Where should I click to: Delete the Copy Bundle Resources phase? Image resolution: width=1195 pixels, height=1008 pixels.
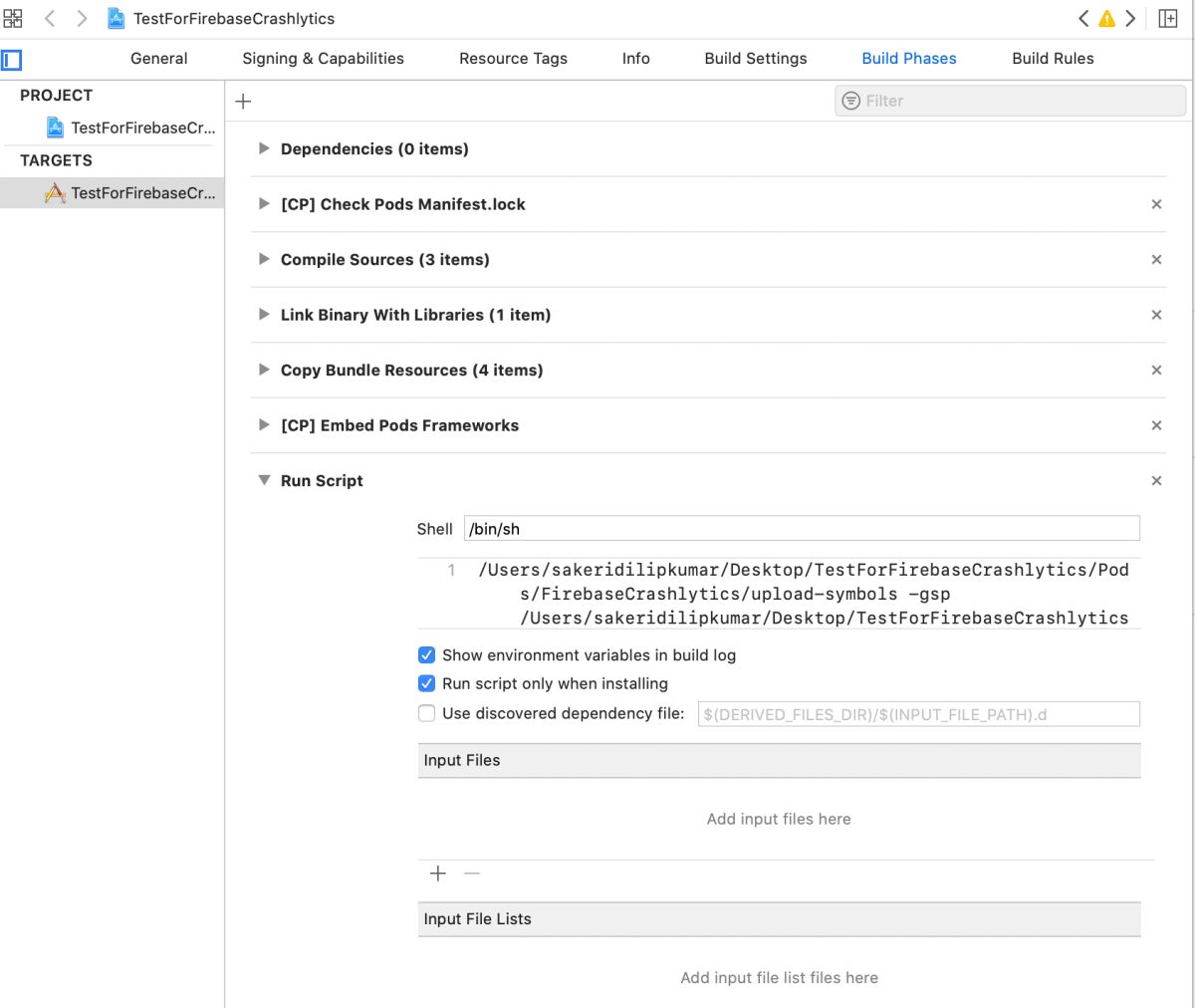[1156, 370]
